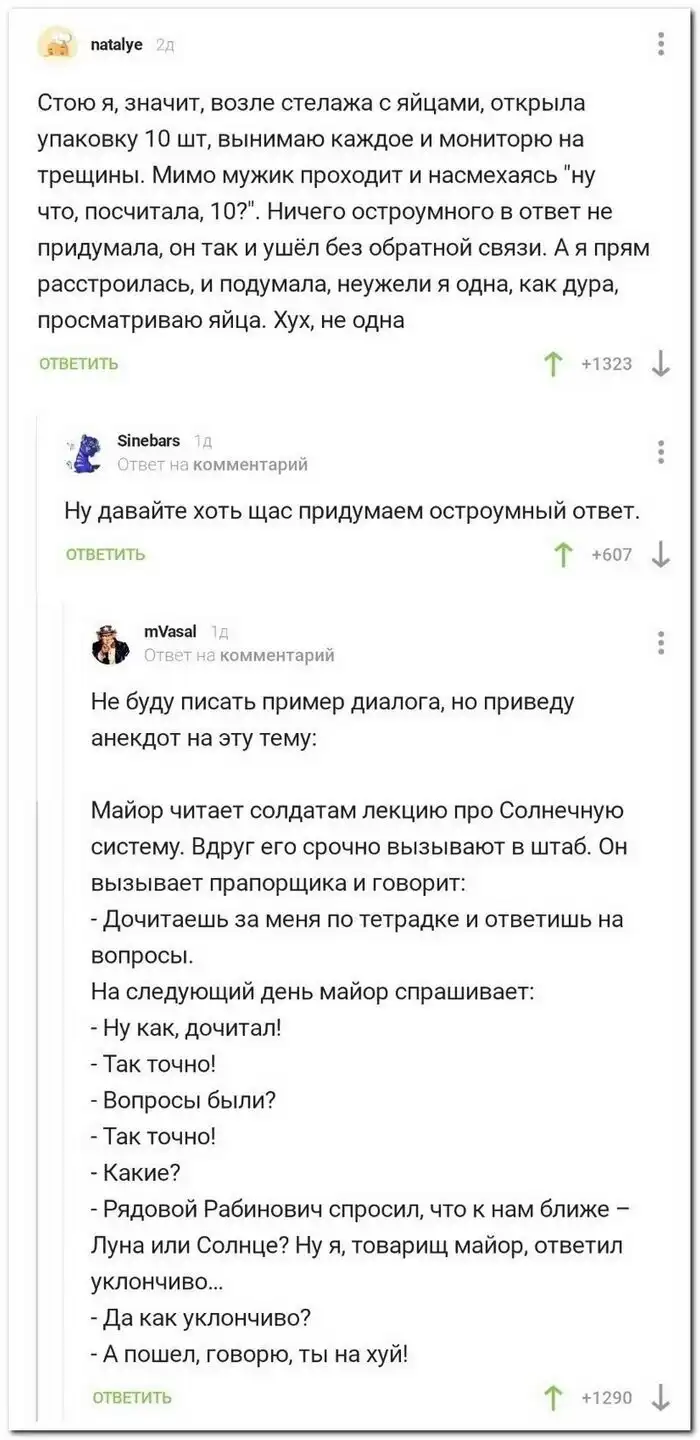Open mVasal's avatar image

pos(111,643)
